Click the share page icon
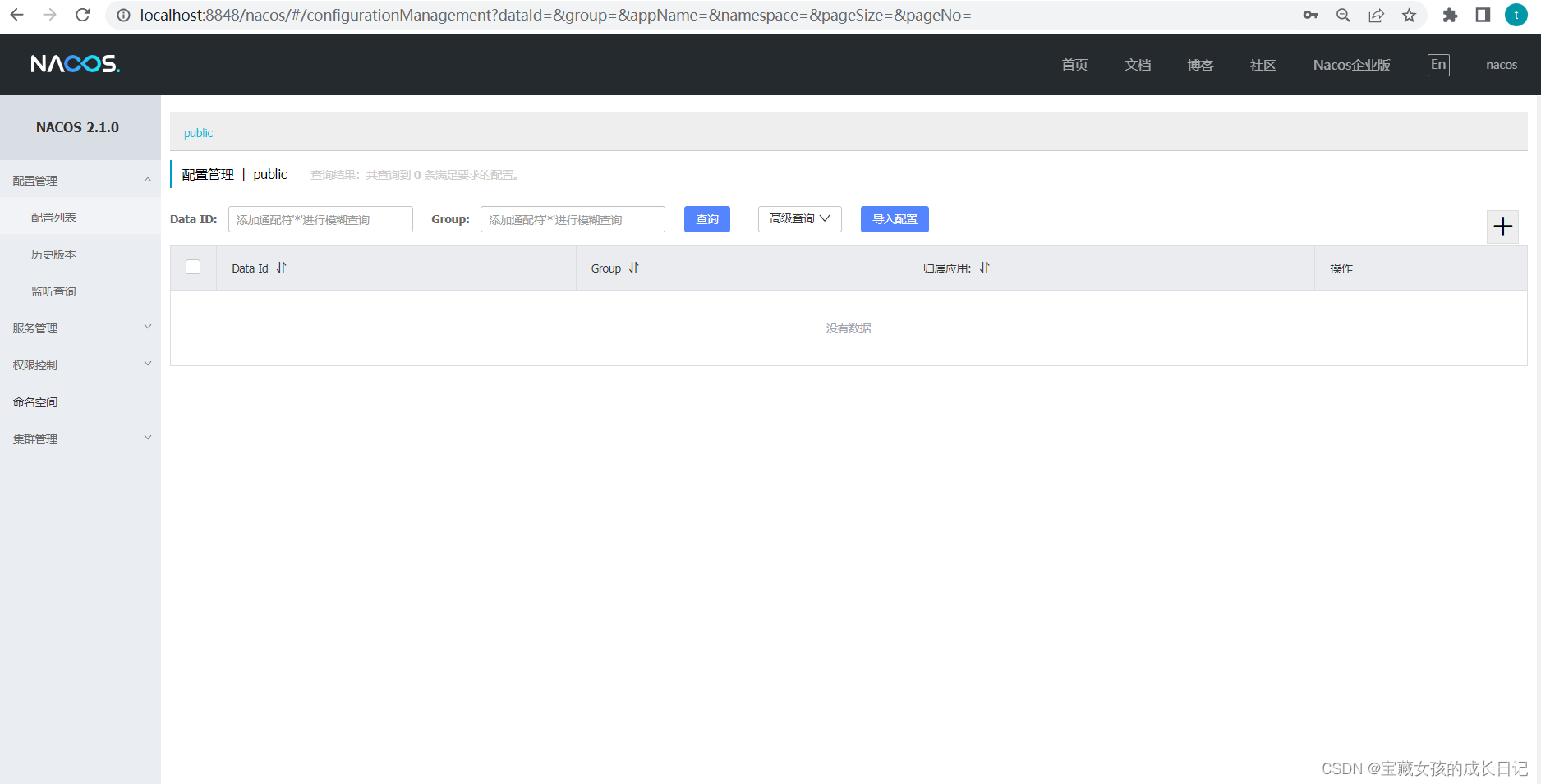Screen dimensions: 1541x784 (x=1377, y=16)
